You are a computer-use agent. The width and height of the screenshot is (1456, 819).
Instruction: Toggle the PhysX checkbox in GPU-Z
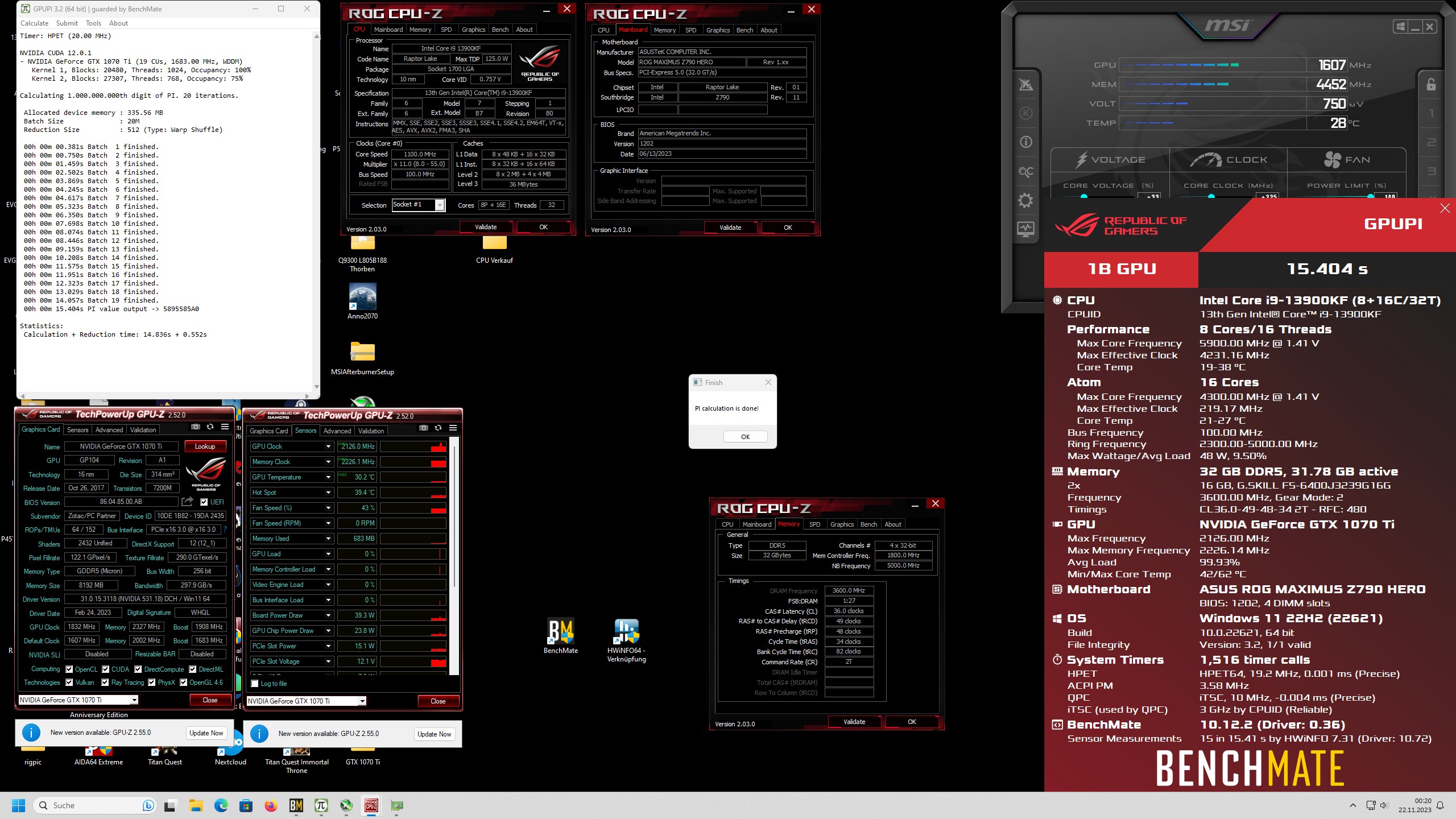[x=152, y=682]
